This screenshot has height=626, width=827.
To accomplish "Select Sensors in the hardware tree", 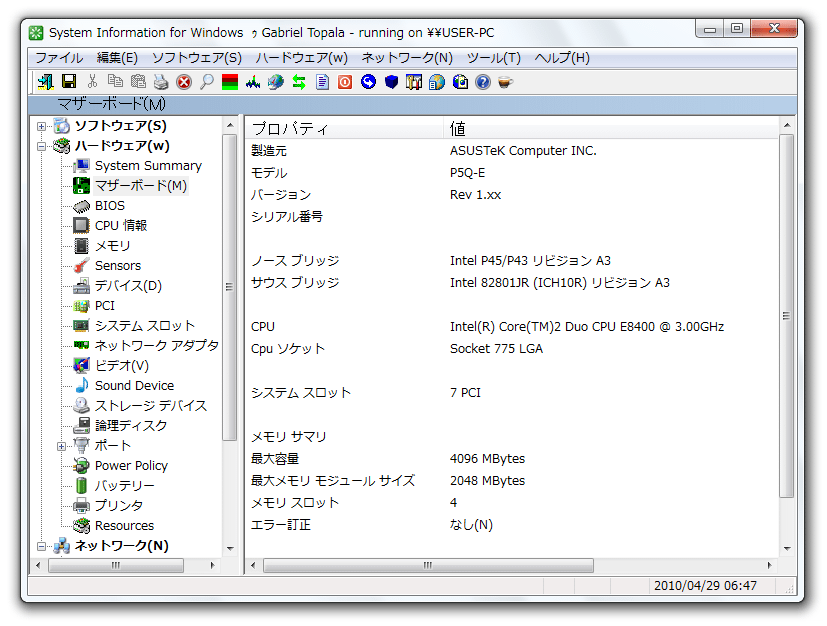I will (118, 265).
